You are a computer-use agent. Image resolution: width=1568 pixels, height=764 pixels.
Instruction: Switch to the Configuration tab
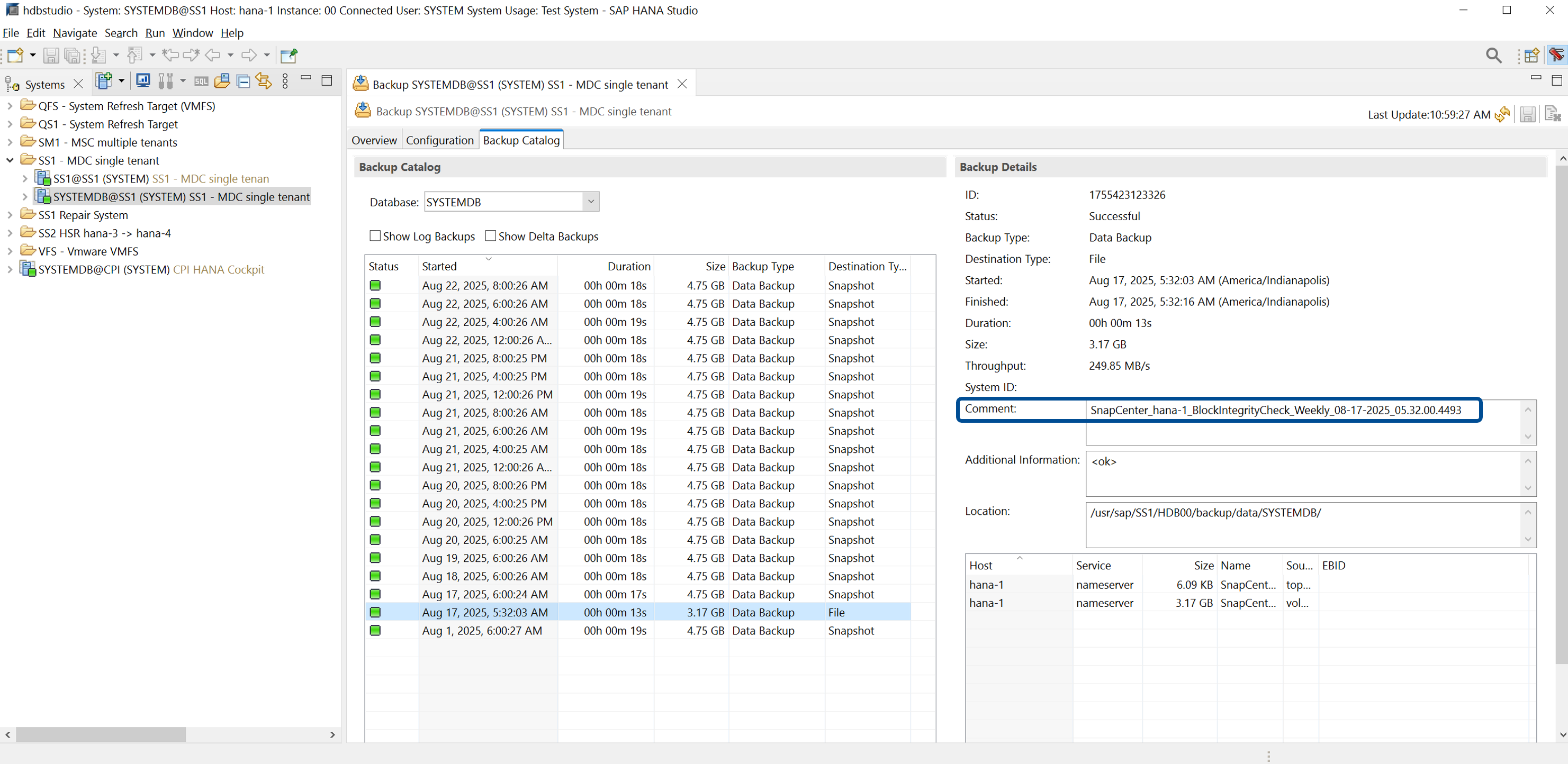click(439, 141)
